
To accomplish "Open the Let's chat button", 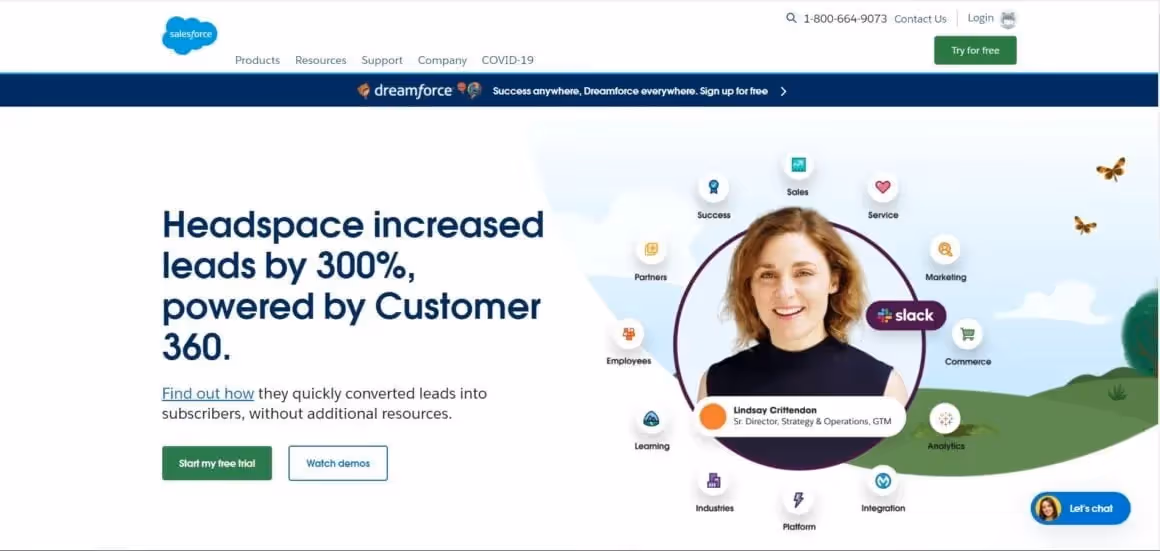I will (1081, 508).
